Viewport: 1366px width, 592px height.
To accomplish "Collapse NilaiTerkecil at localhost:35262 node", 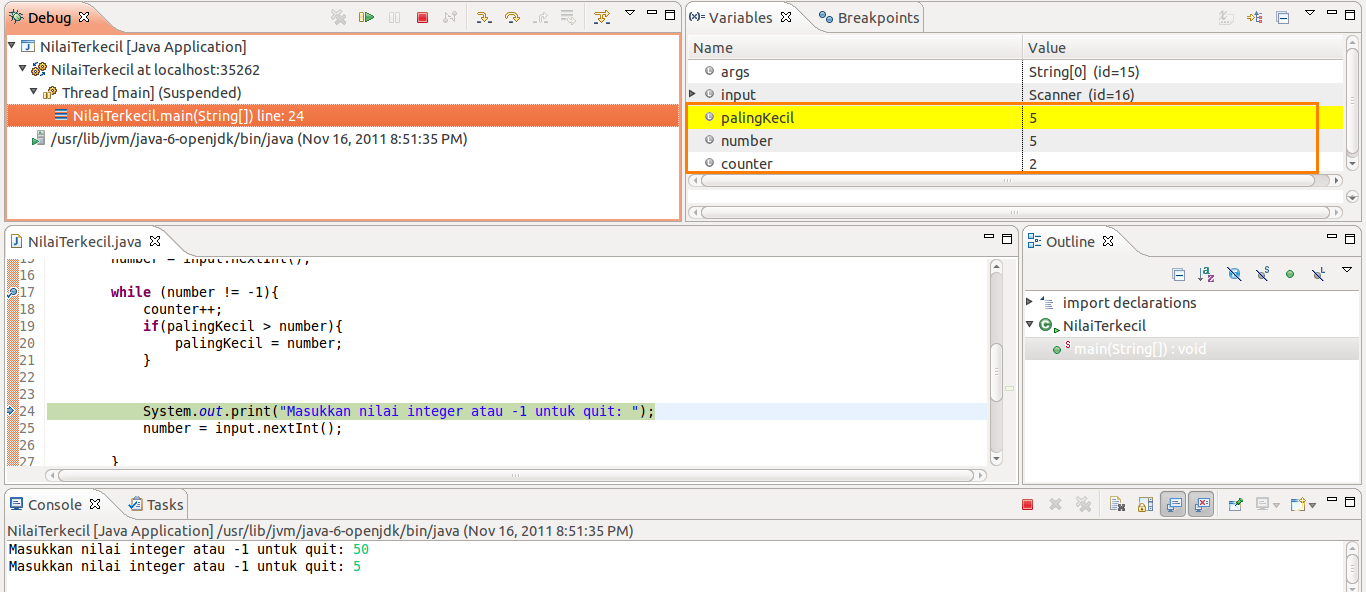I will [23, 69].
